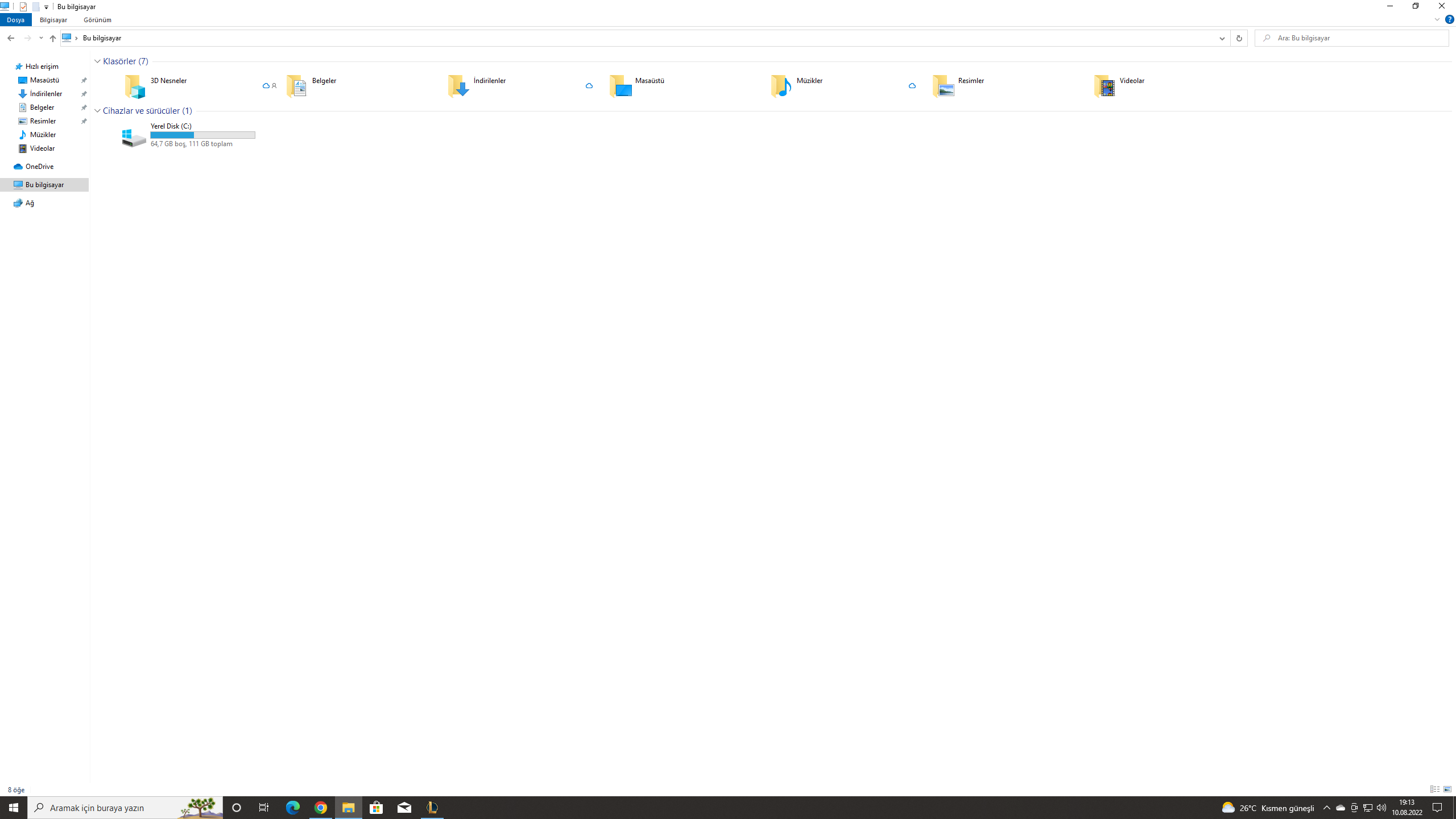Open OneDrive in navigation pane
The width and height of the screenshot is (1456, 819).
coord(39,167)
